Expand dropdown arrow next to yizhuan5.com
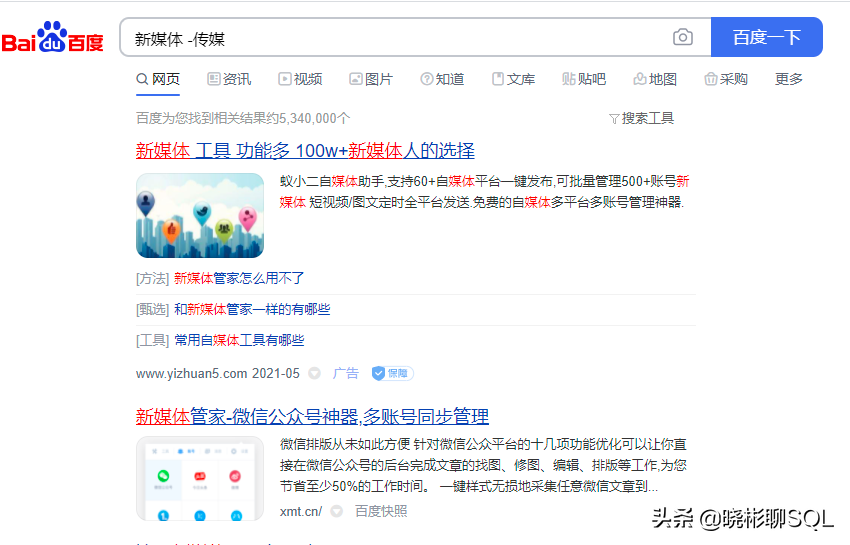 tap(314, 373)
